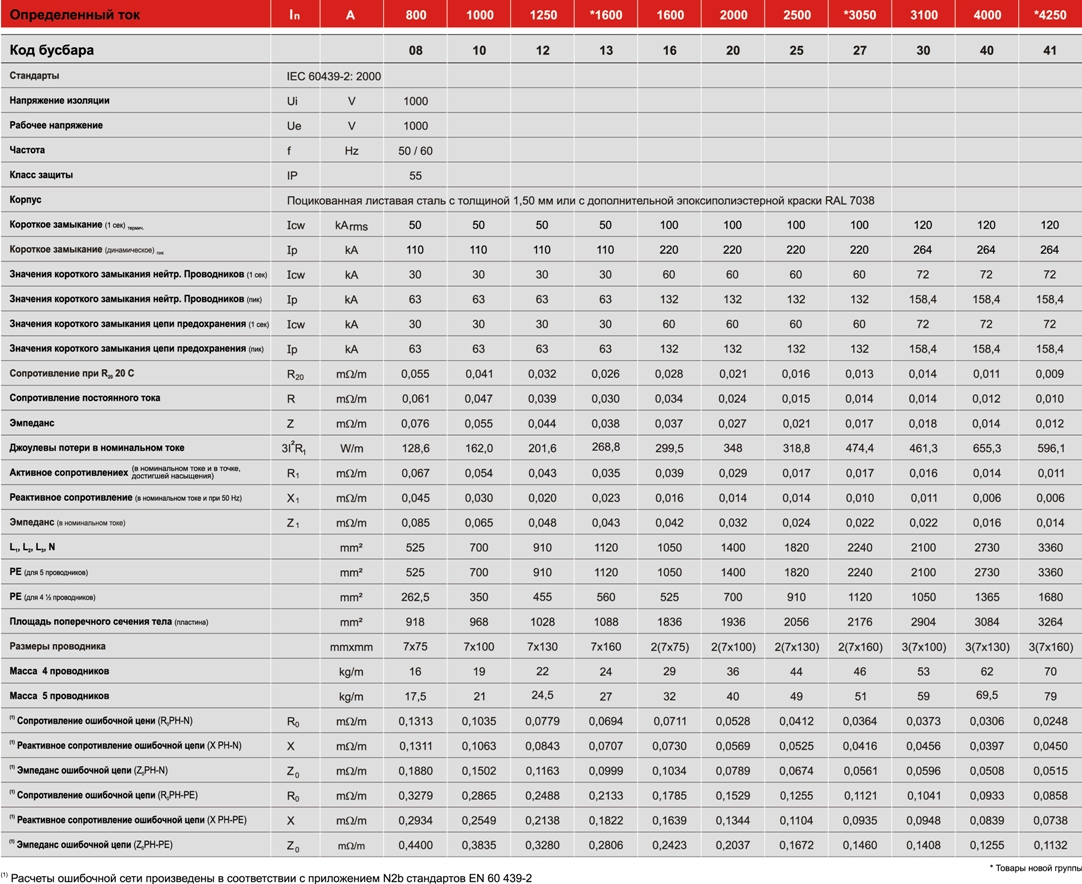Click the "Корпус" row label
1082x884 pixels.
pyautogui.click(x=26, y=199)
